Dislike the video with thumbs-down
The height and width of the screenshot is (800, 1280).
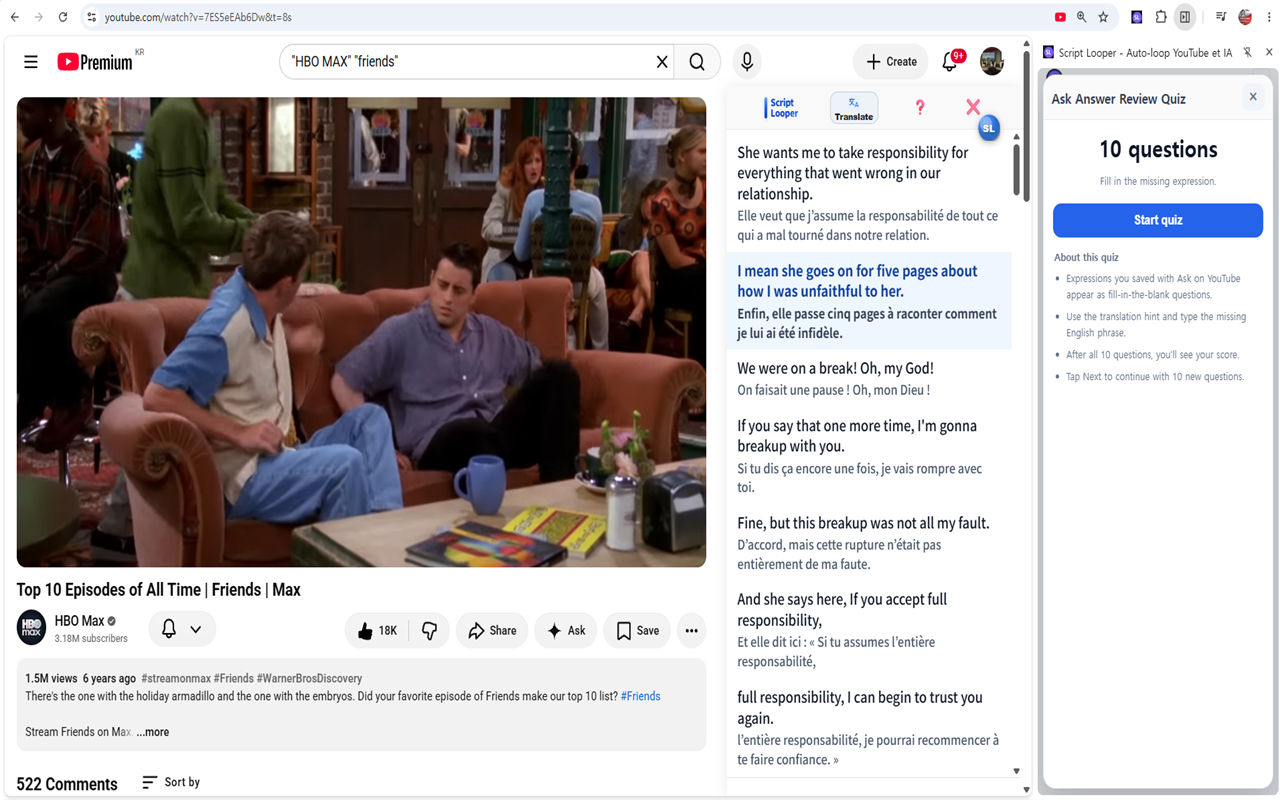[x=430, y=630]
